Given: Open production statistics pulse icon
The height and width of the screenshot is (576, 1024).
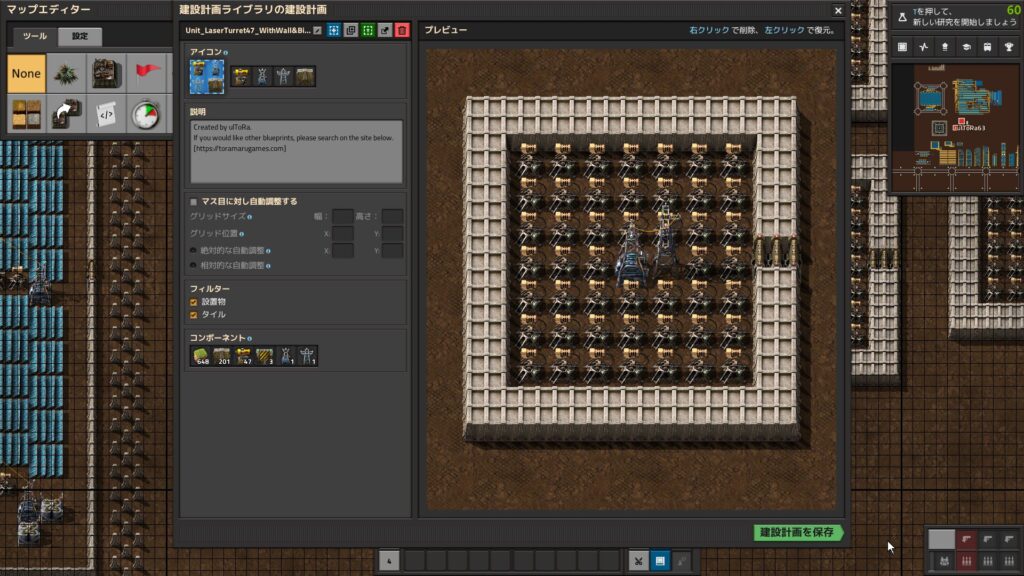Looking at the screenshot, I should pos(923,47).
